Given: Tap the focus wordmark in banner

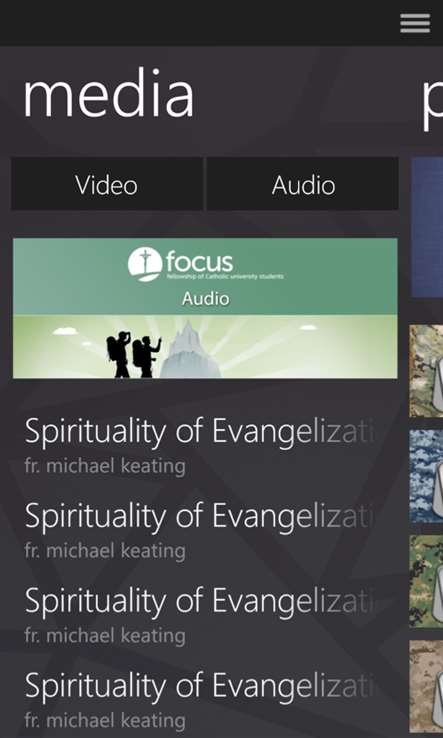Looking at the screenshot, I should pos(199,263).
